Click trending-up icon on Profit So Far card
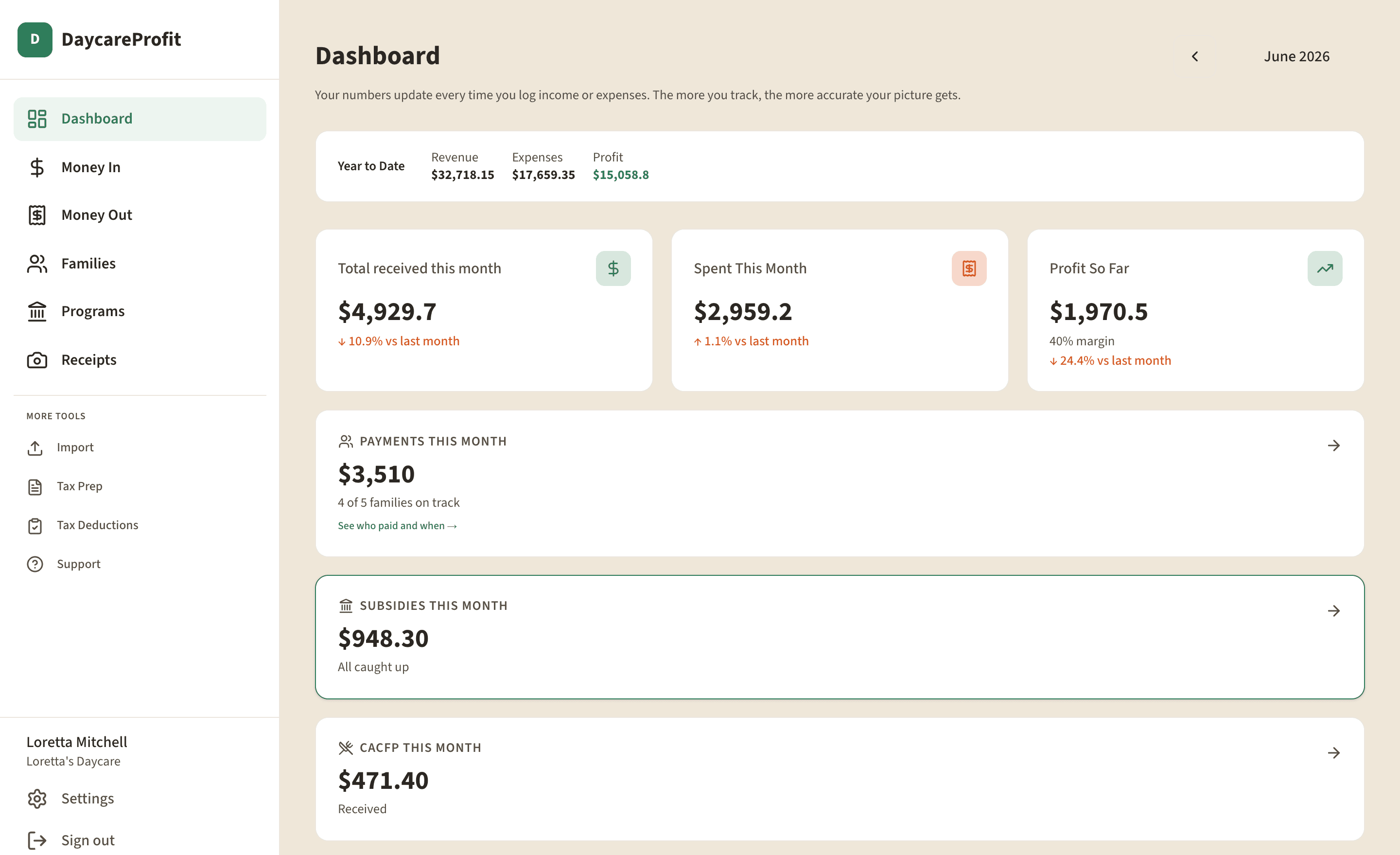The image size is (1400, 855). [1325, 268]
